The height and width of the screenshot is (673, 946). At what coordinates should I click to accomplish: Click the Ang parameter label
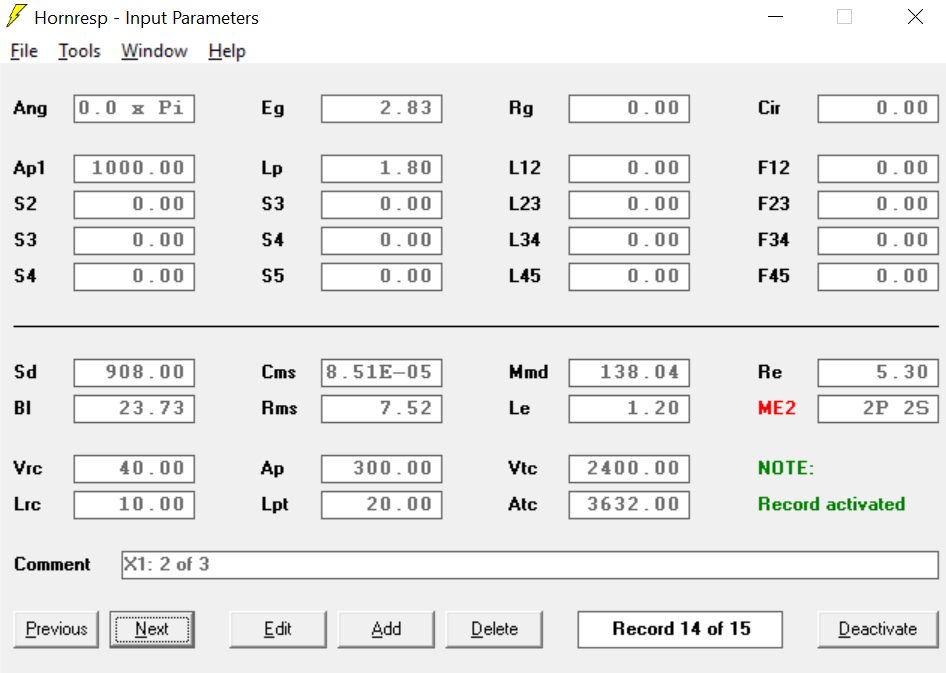coord(30,109)
